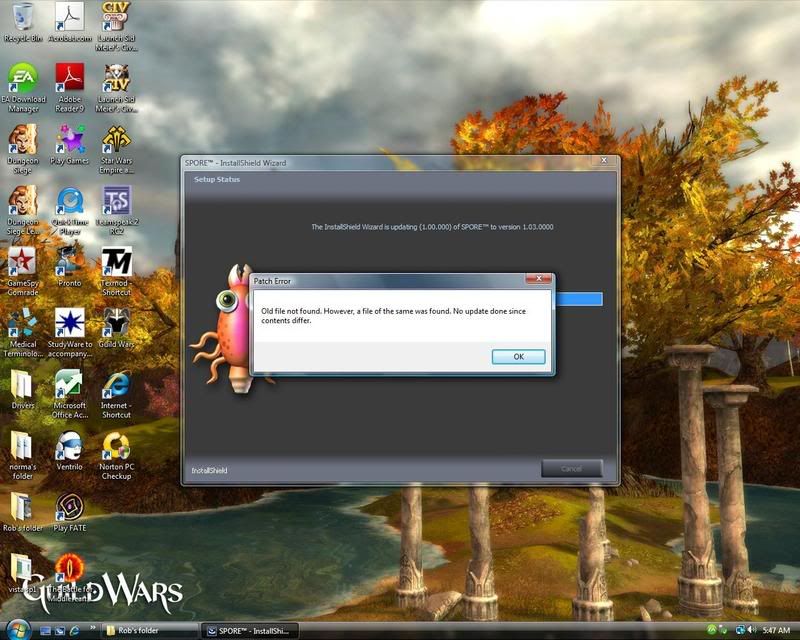The width and height of the screenshot is (800, 640).
Task: Click the Cancel button in InstallShield Wizard
Action: click(x=571, y=469)
